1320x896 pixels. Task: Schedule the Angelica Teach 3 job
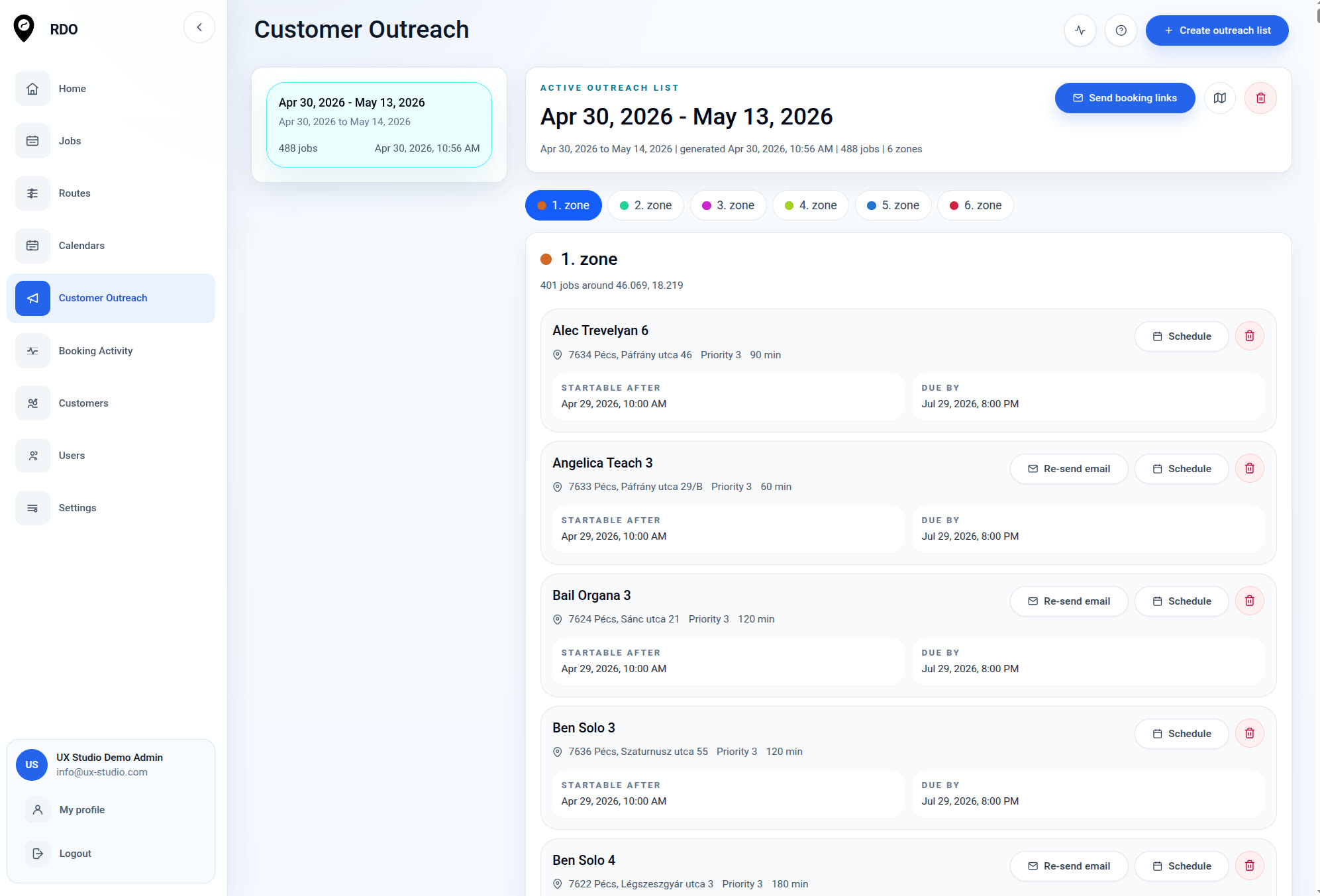tap(1182, 469)
